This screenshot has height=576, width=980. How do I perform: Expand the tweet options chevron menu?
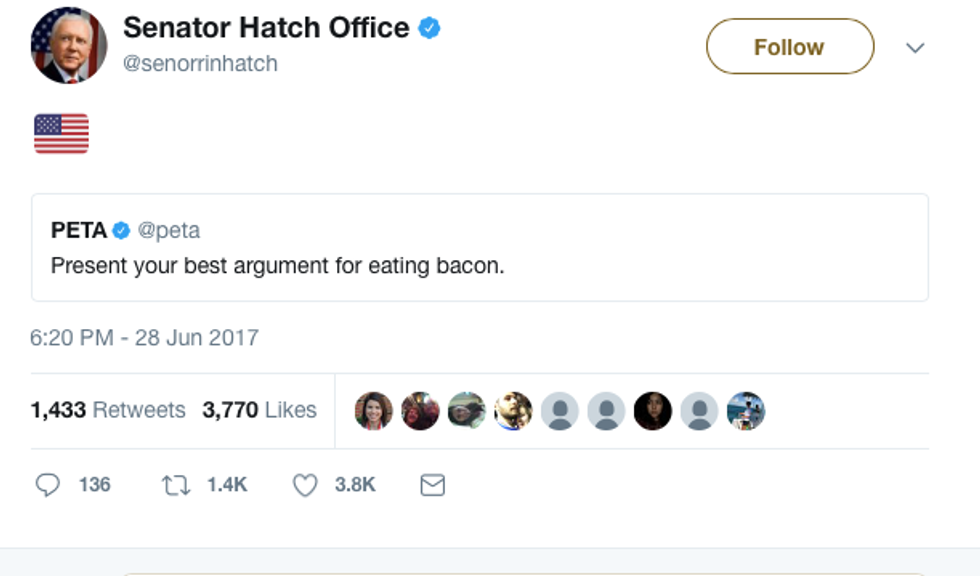point(915,47)
